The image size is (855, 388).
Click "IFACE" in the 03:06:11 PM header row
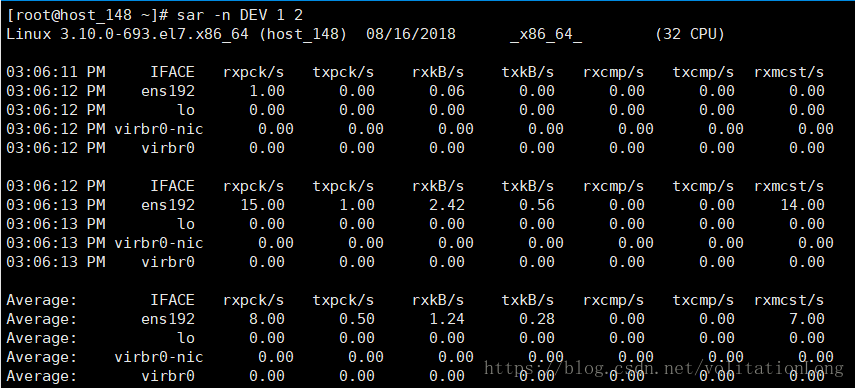click(172, 72)
